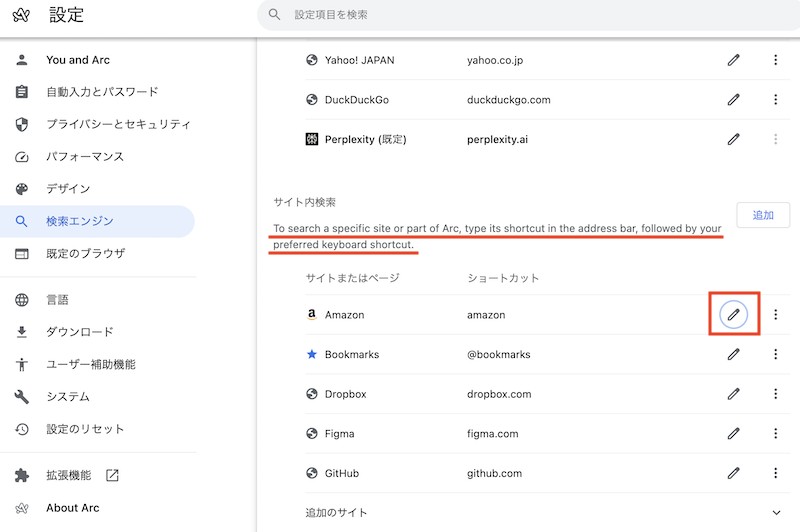This screenshot has height=532, width=800.
Task: Focus the 設定項目を検索 search field
Action: pyautogui.click(x=529, y=15)
